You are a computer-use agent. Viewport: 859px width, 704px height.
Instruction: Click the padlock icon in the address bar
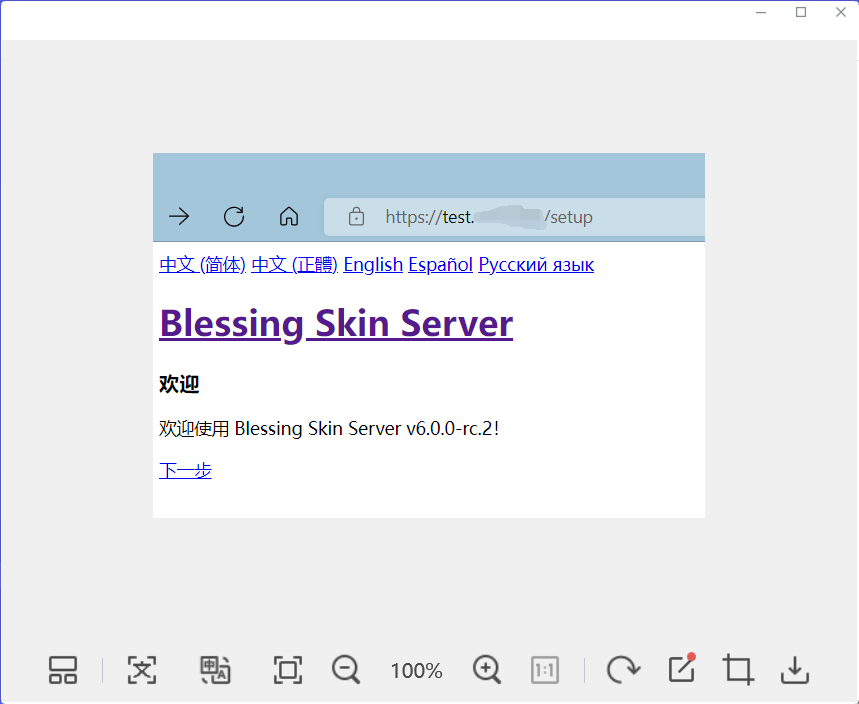(356, 217)
